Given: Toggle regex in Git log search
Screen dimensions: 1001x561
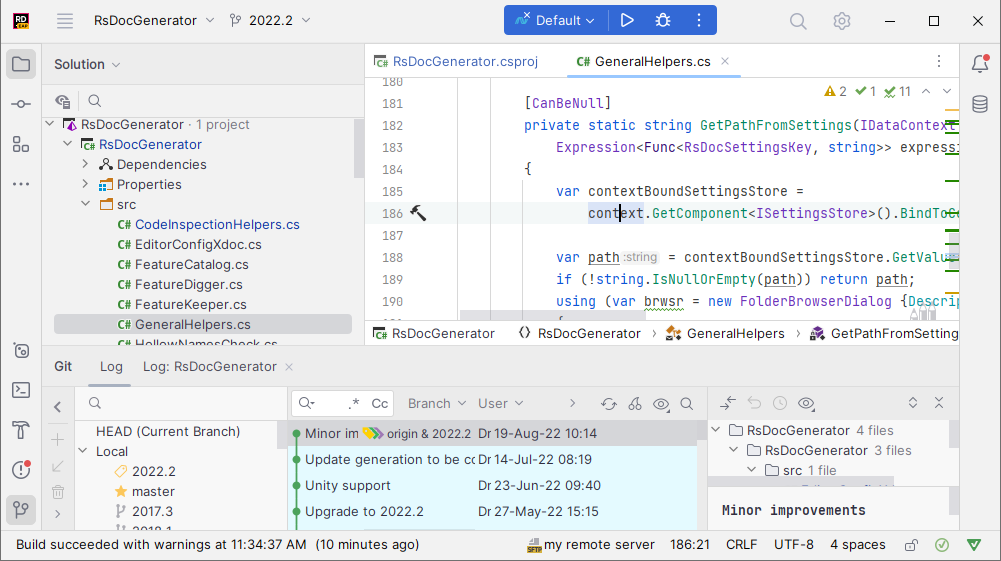Looking at the screenshot, I should click(354, 403).
